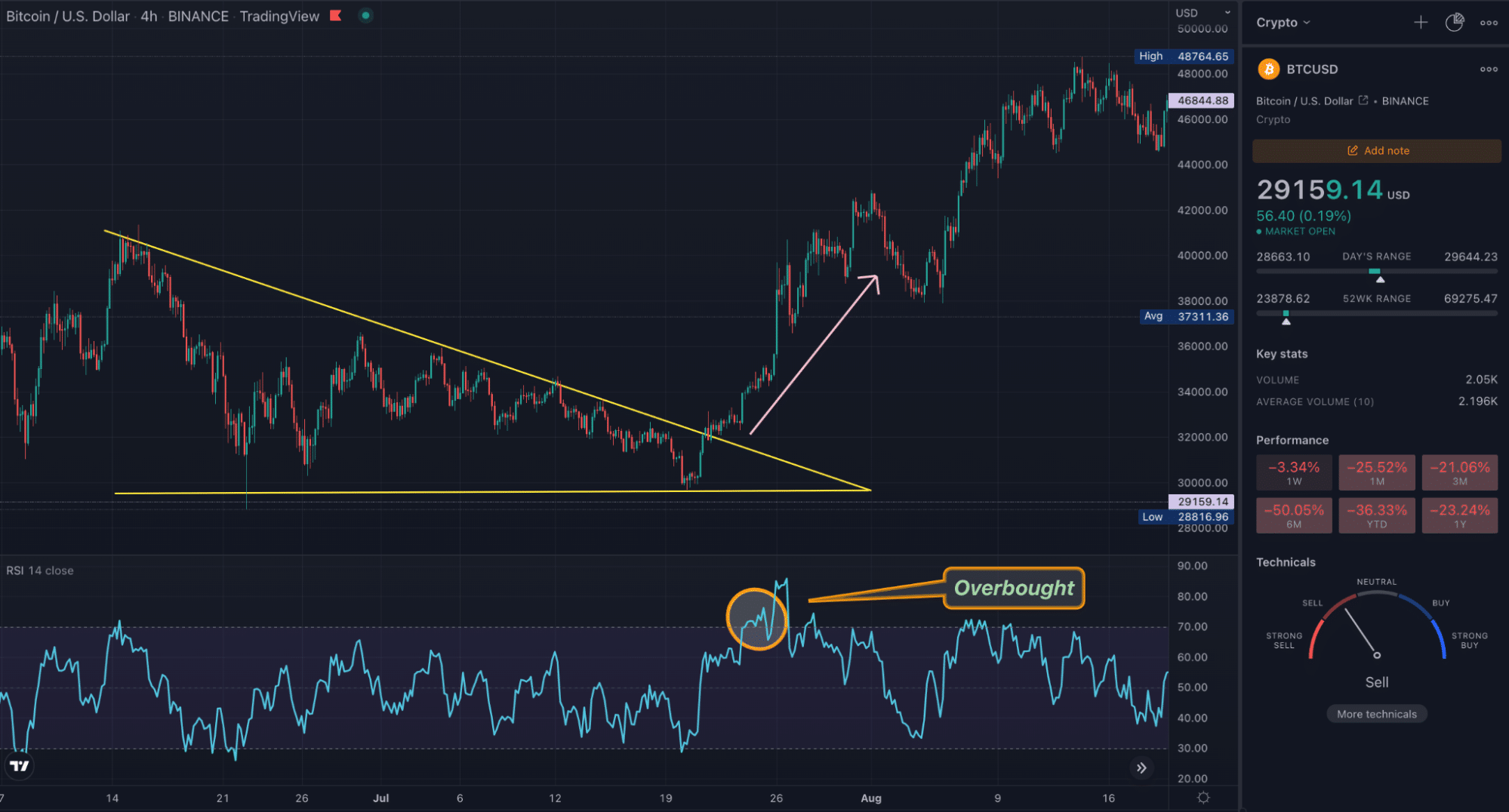Click the YTD performance tile showing -36.33%
Screen dimensions: 1509x812
[1377, 515]
